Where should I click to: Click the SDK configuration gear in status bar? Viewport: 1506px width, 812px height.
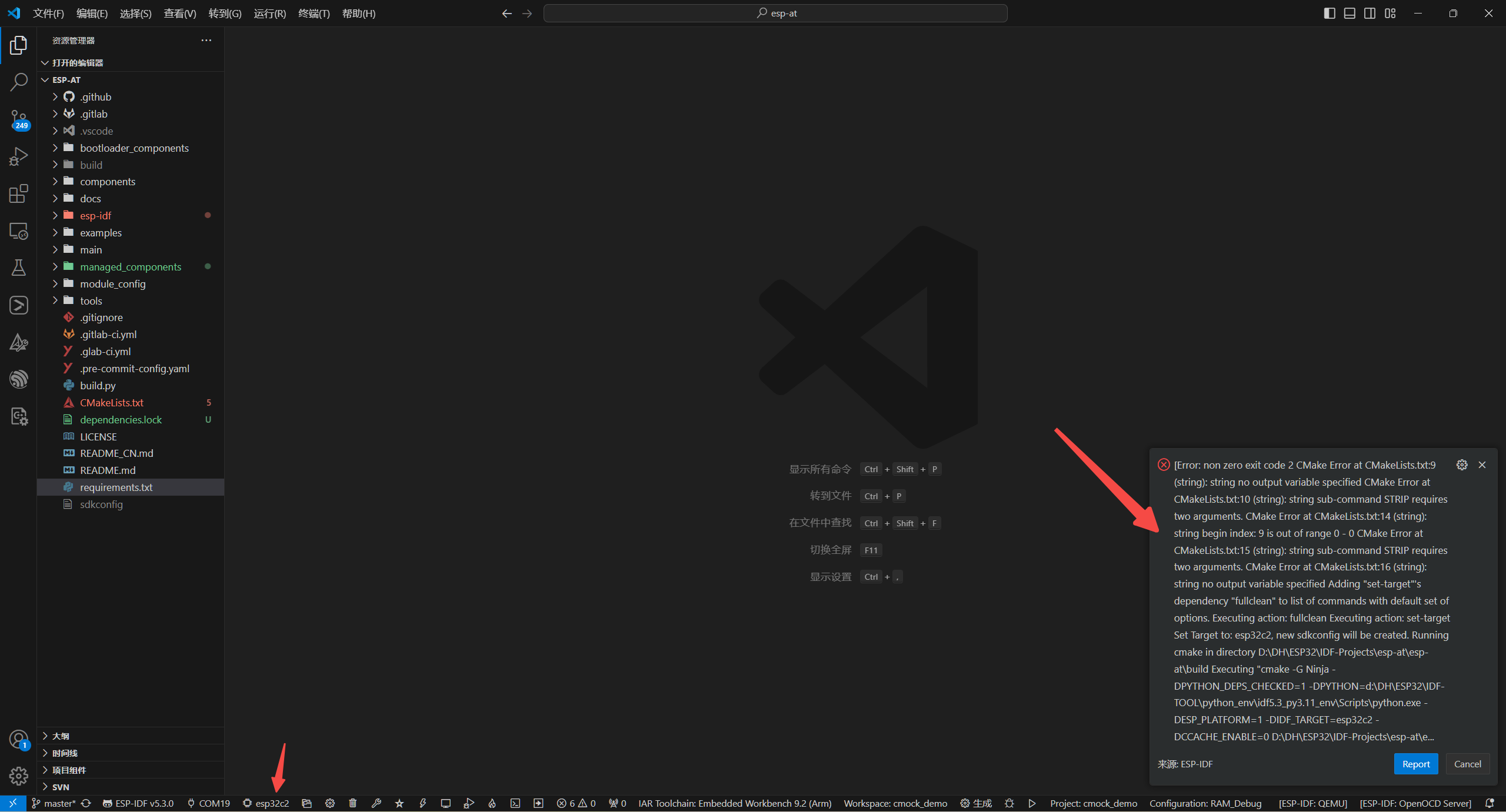(x=330, y=803)
